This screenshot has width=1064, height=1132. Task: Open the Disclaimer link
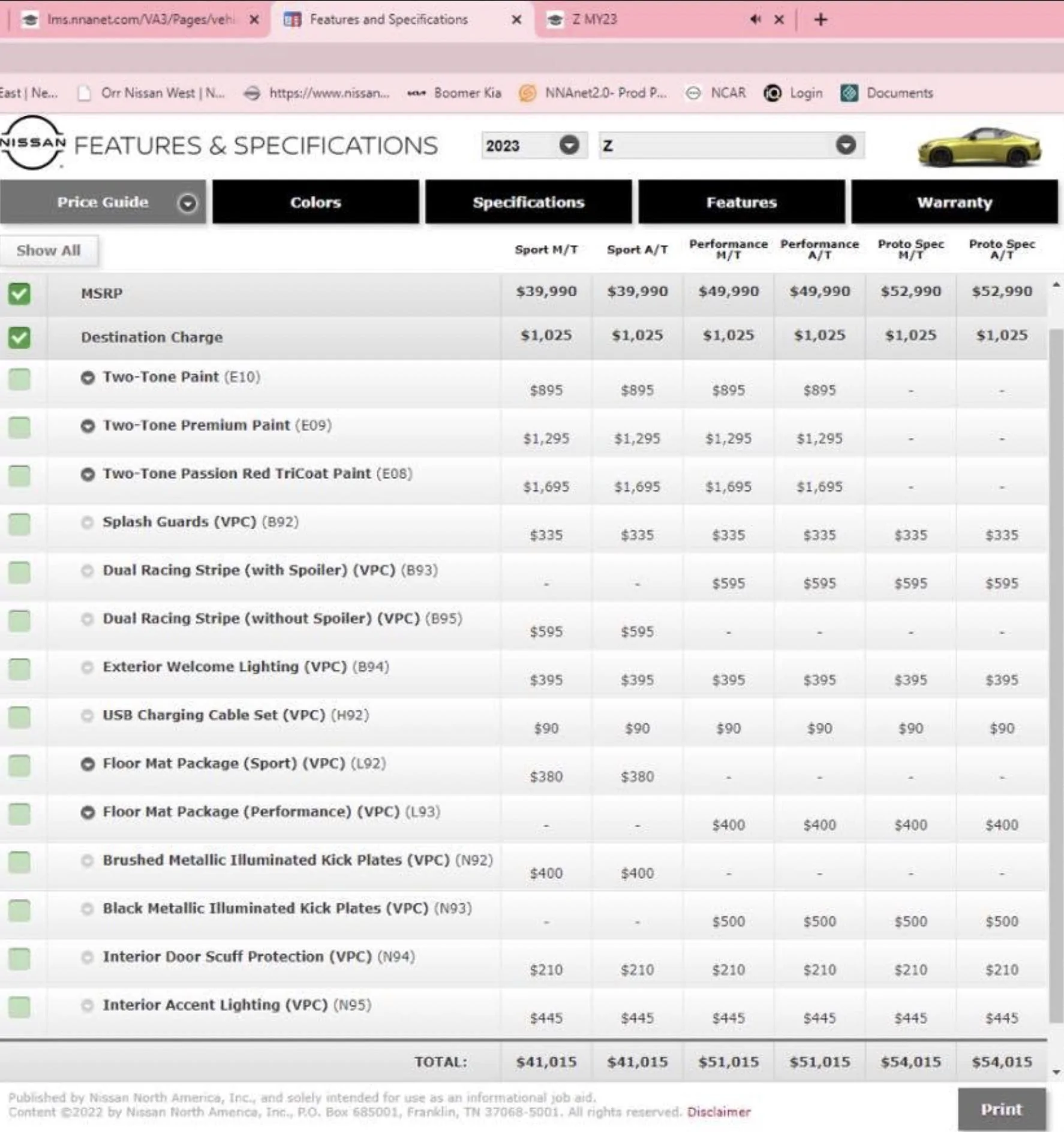(x=719, y=1112)
